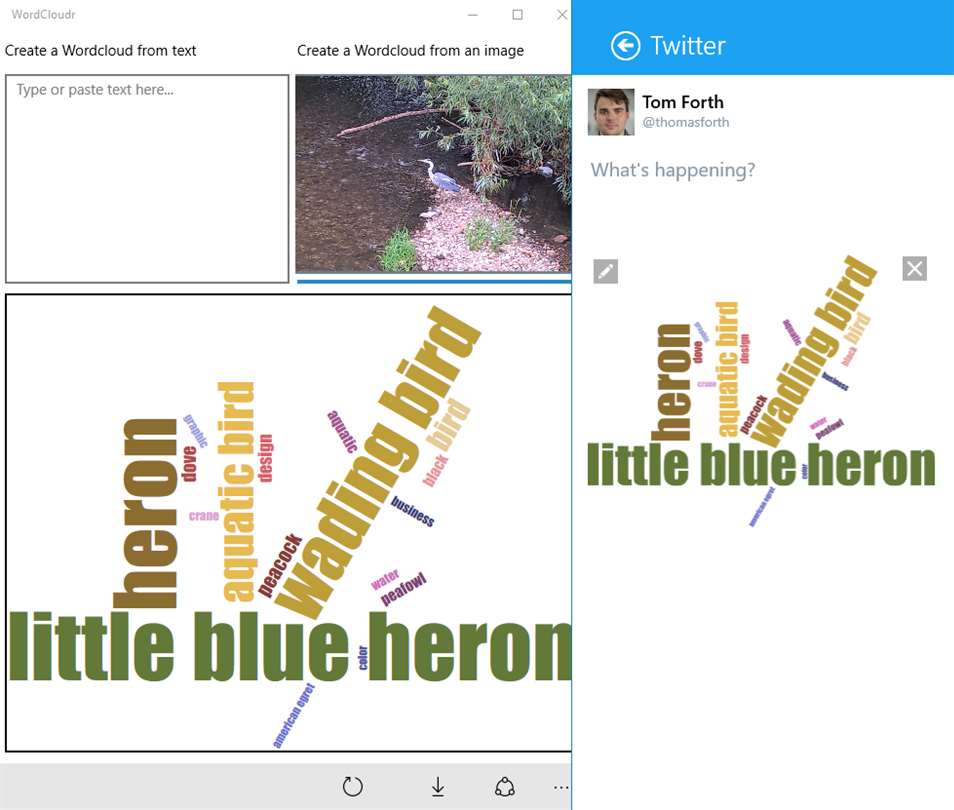Click in the 'Type or paste text here' box
This screenshot has height=810, width=954.
coord(147,179)
